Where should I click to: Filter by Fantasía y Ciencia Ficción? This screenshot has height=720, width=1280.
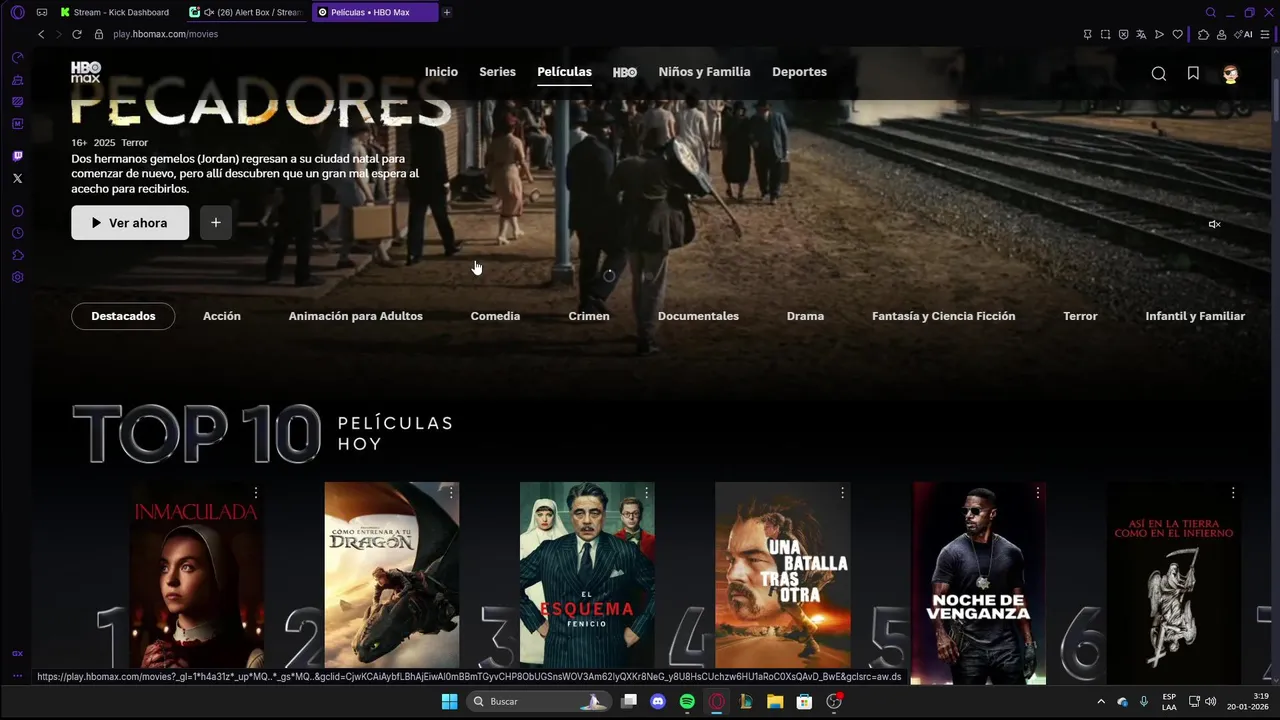click(x=943, y=316)
